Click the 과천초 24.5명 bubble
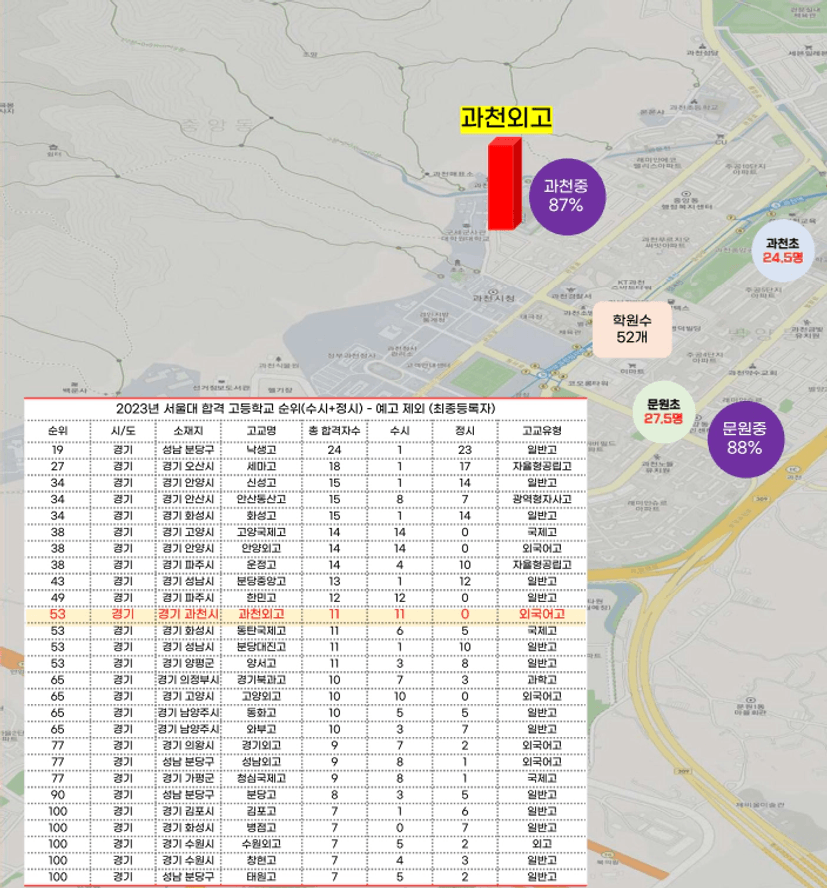827x888 pixels. tap(784, 249)
